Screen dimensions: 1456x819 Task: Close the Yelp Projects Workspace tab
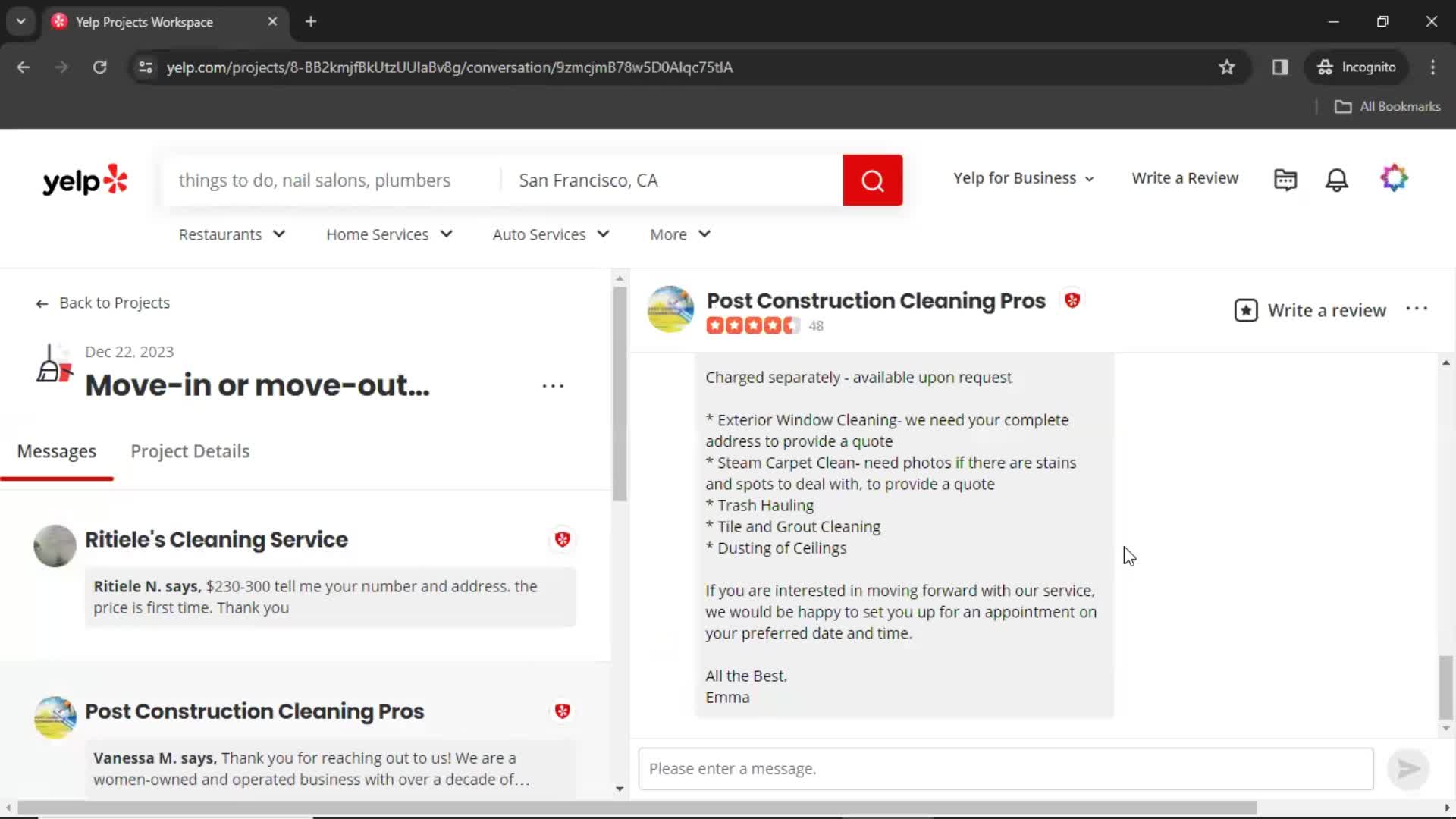(272, 22)
